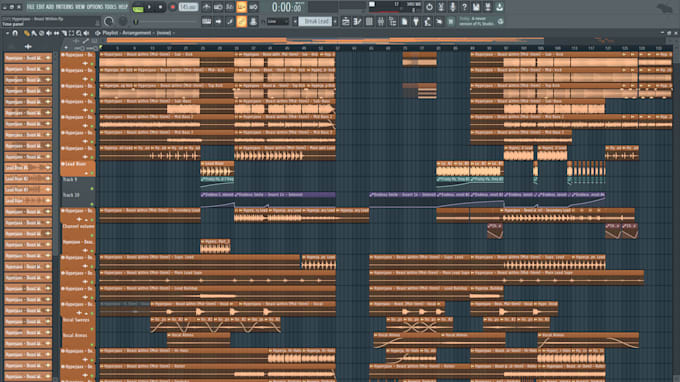Toggle auto scroll arrow button

pos(218,21)
